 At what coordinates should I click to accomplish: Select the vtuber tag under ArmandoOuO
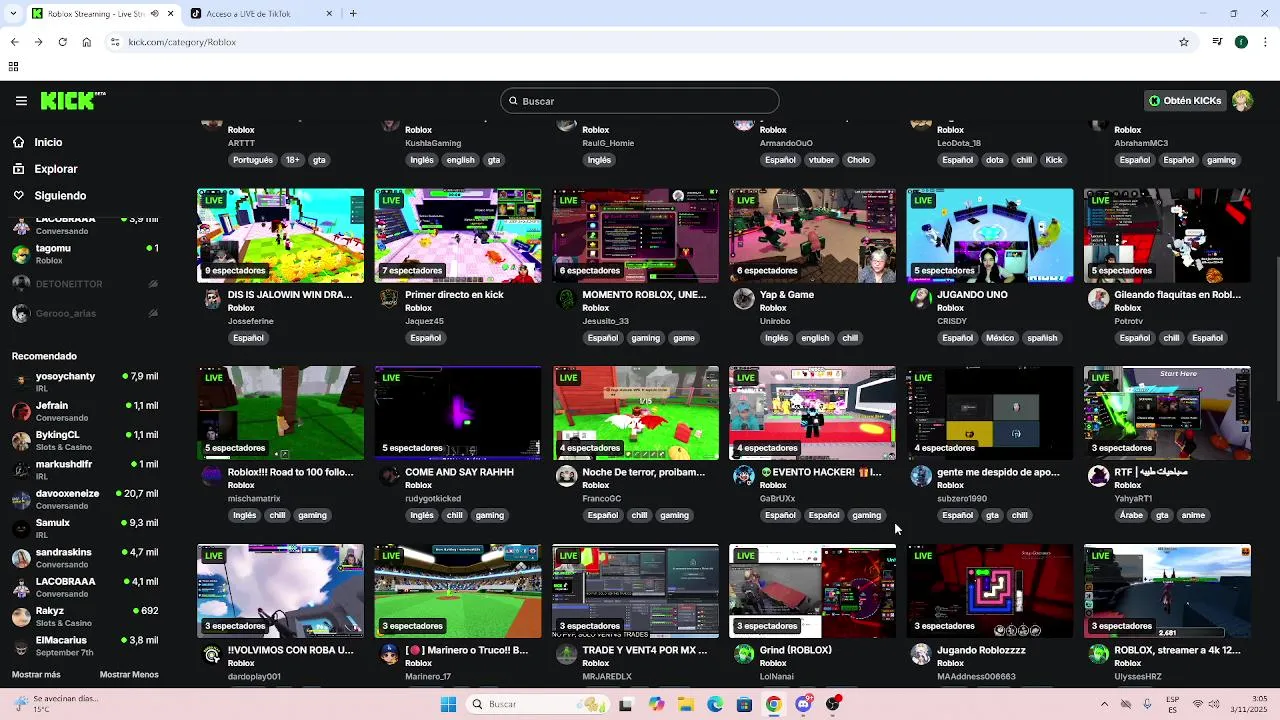click(822, 160)
